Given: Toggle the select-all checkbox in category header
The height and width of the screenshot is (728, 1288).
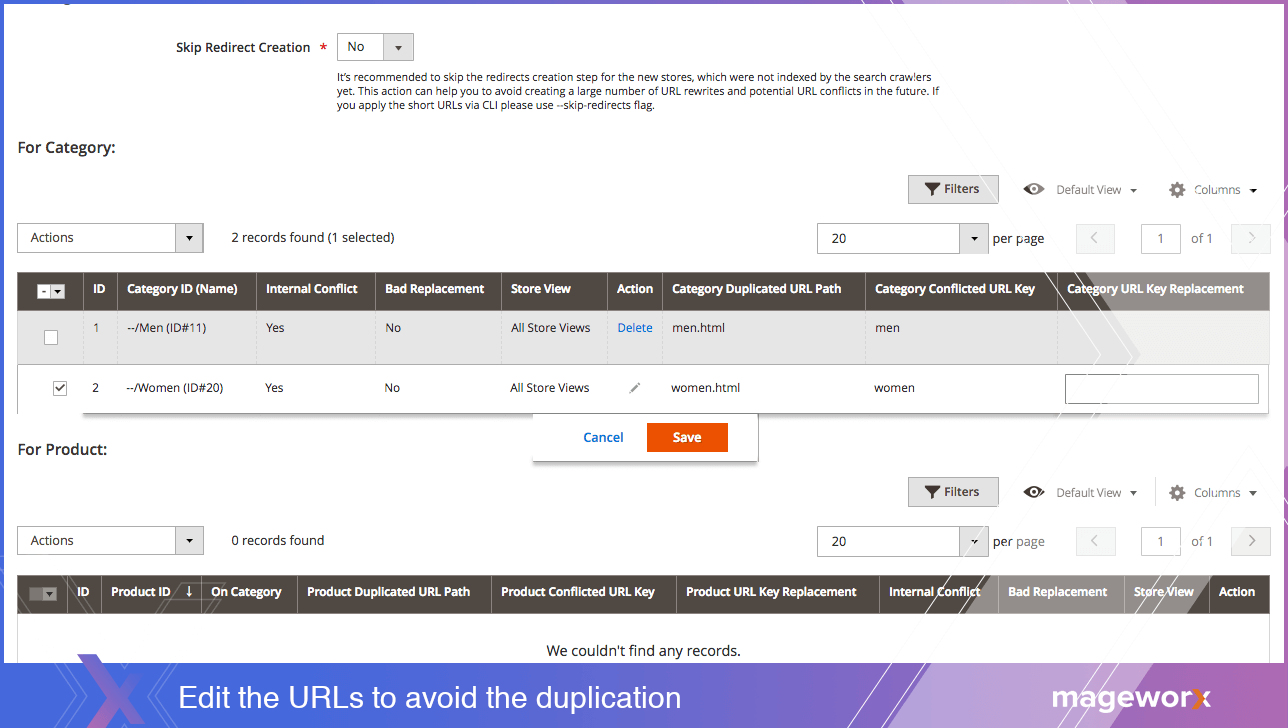Looking at the screenshot, I should coord(44,291).
